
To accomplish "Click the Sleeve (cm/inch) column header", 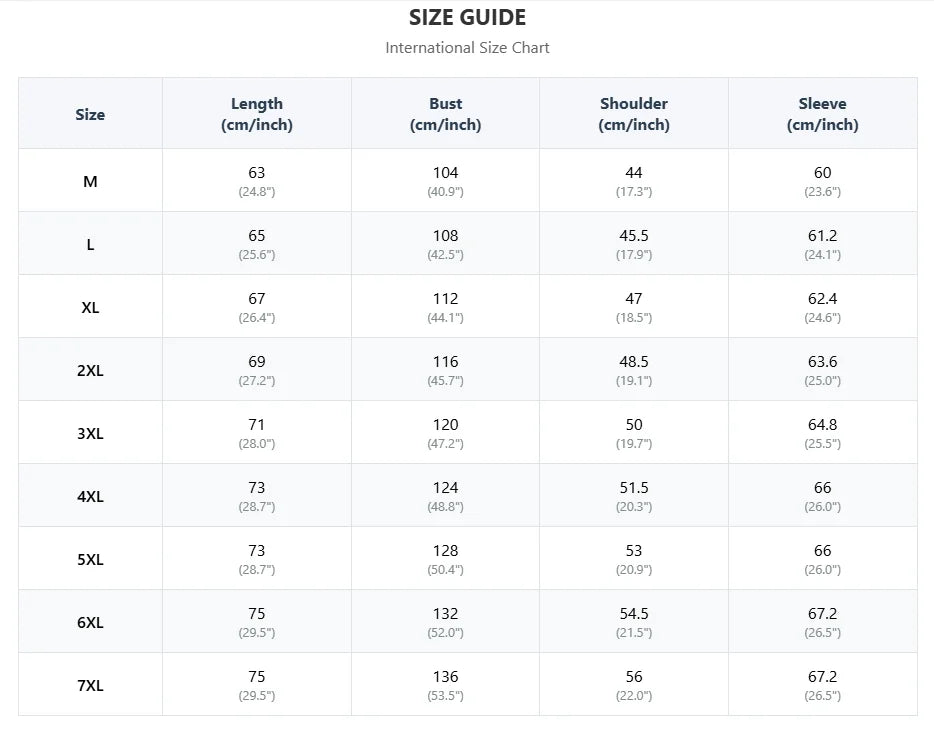I will pyautogui.click(x=823, y=114).
